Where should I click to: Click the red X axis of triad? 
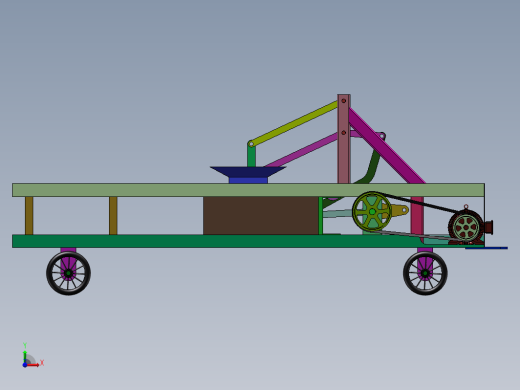coord(32,365)
